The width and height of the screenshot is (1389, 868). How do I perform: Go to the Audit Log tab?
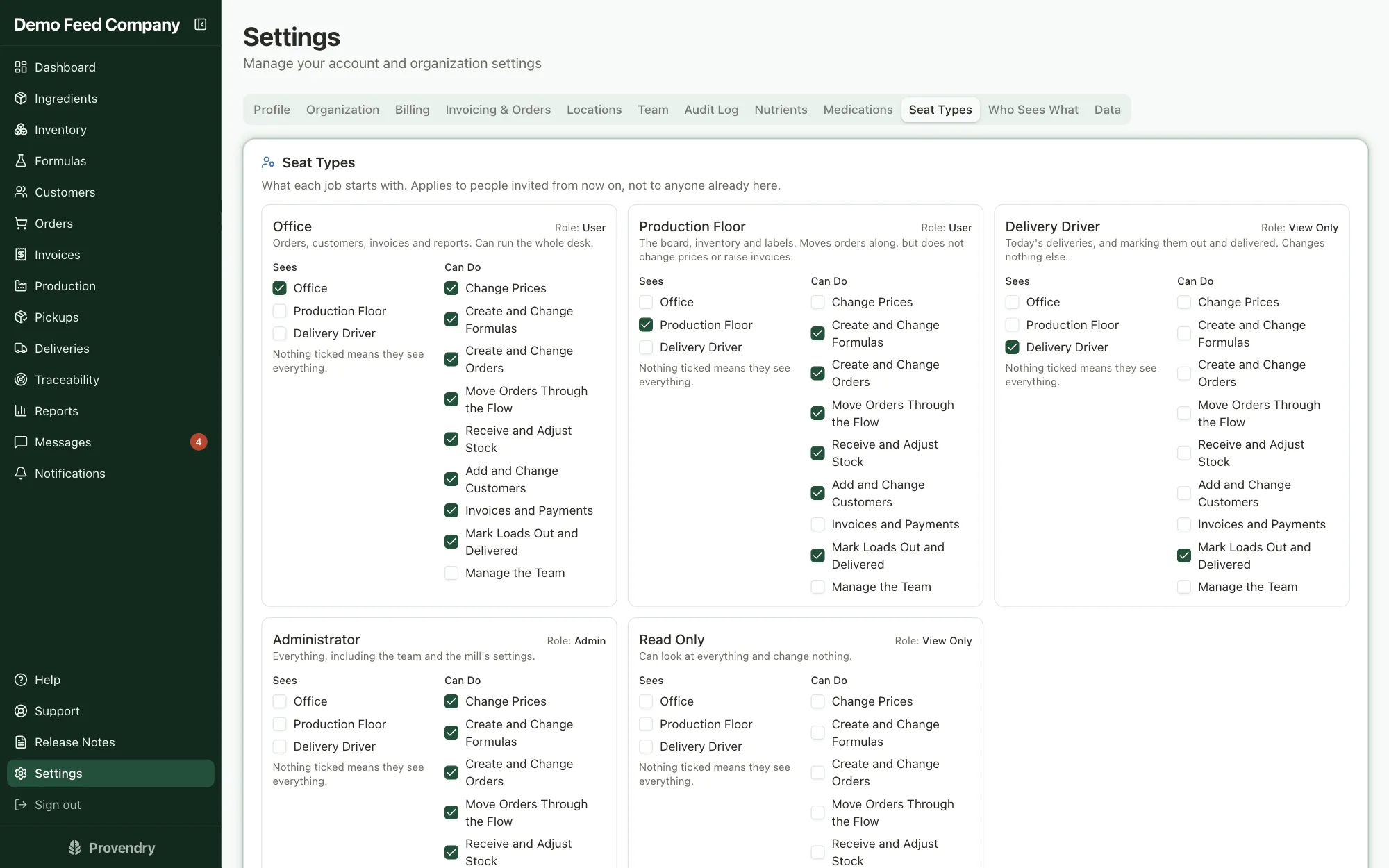pyautogui.click(x=711, y=110)
